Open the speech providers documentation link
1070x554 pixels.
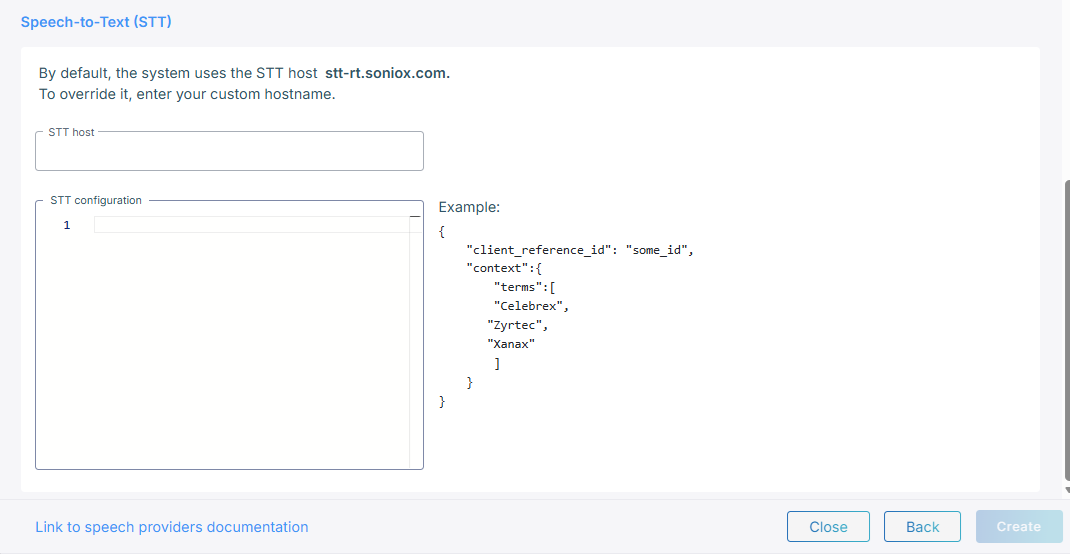[x=172, y=527]
